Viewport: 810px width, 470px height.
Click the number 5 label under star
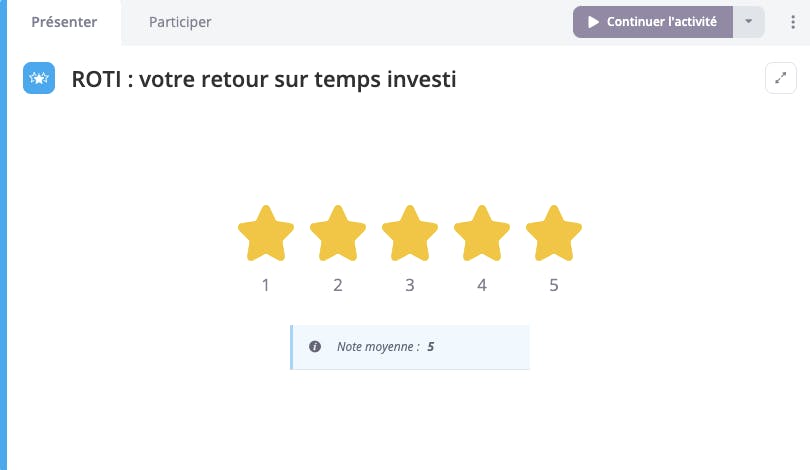tap(554, 285)
